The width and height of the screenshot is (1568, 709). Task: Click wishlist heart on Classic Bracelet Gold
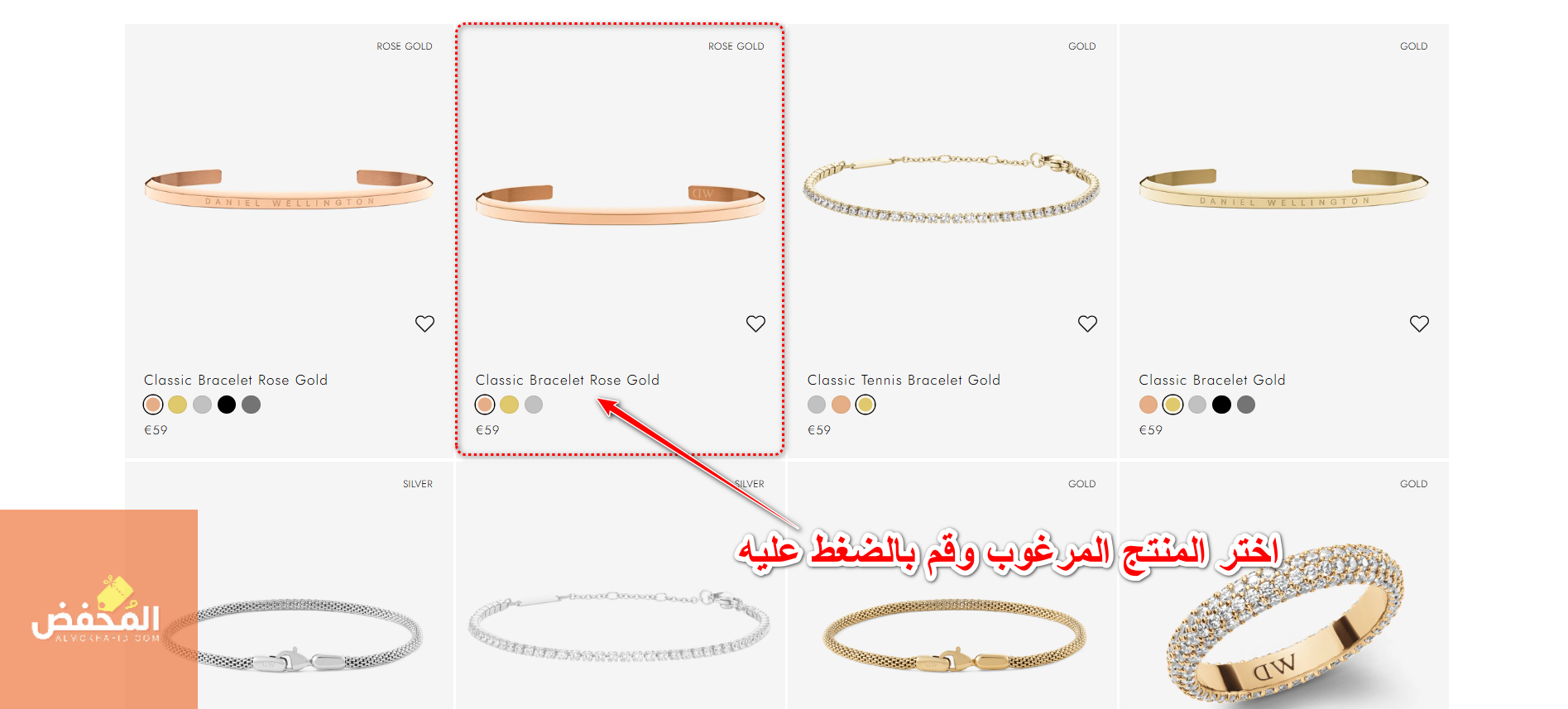(x=1419, y=323)
